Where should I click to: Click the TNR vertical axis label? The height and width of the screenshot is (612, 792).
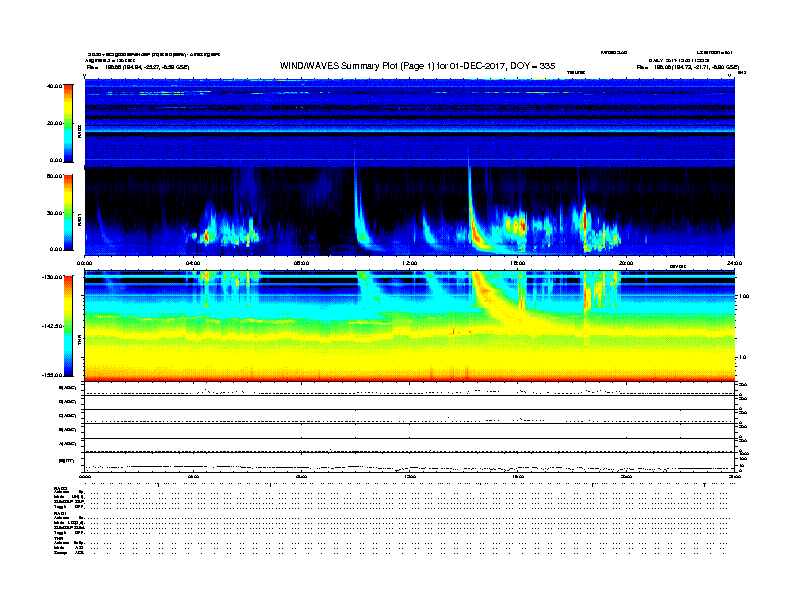pos(79,340)
